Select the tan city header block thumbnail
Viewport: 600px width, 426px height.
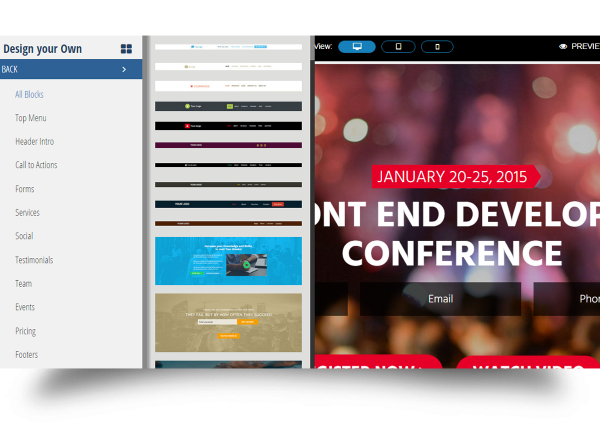pos(228,323)
